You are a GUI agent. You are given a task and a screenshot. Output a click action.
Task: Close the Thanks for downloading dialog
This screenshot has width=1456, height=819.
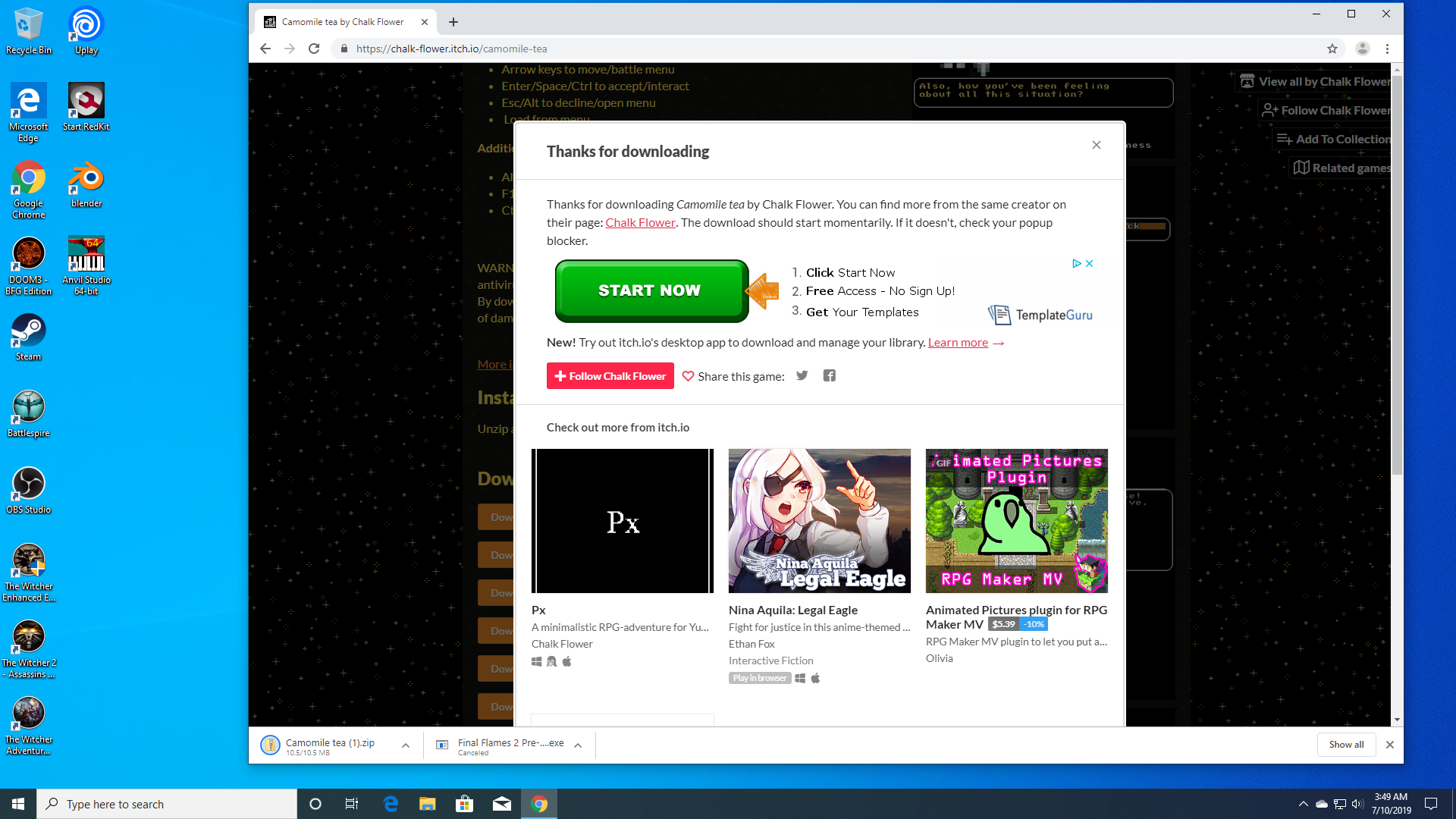point(1097,145)
